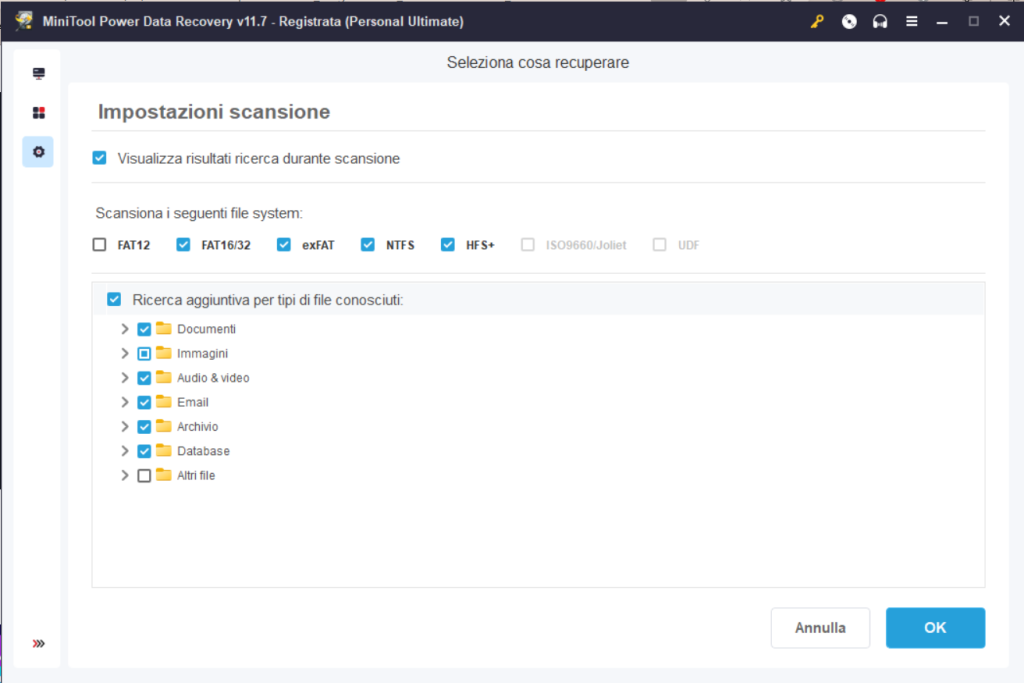The image size is (1024, 683).
Task: Click the Email folder icon
Action: click(164, 402)
